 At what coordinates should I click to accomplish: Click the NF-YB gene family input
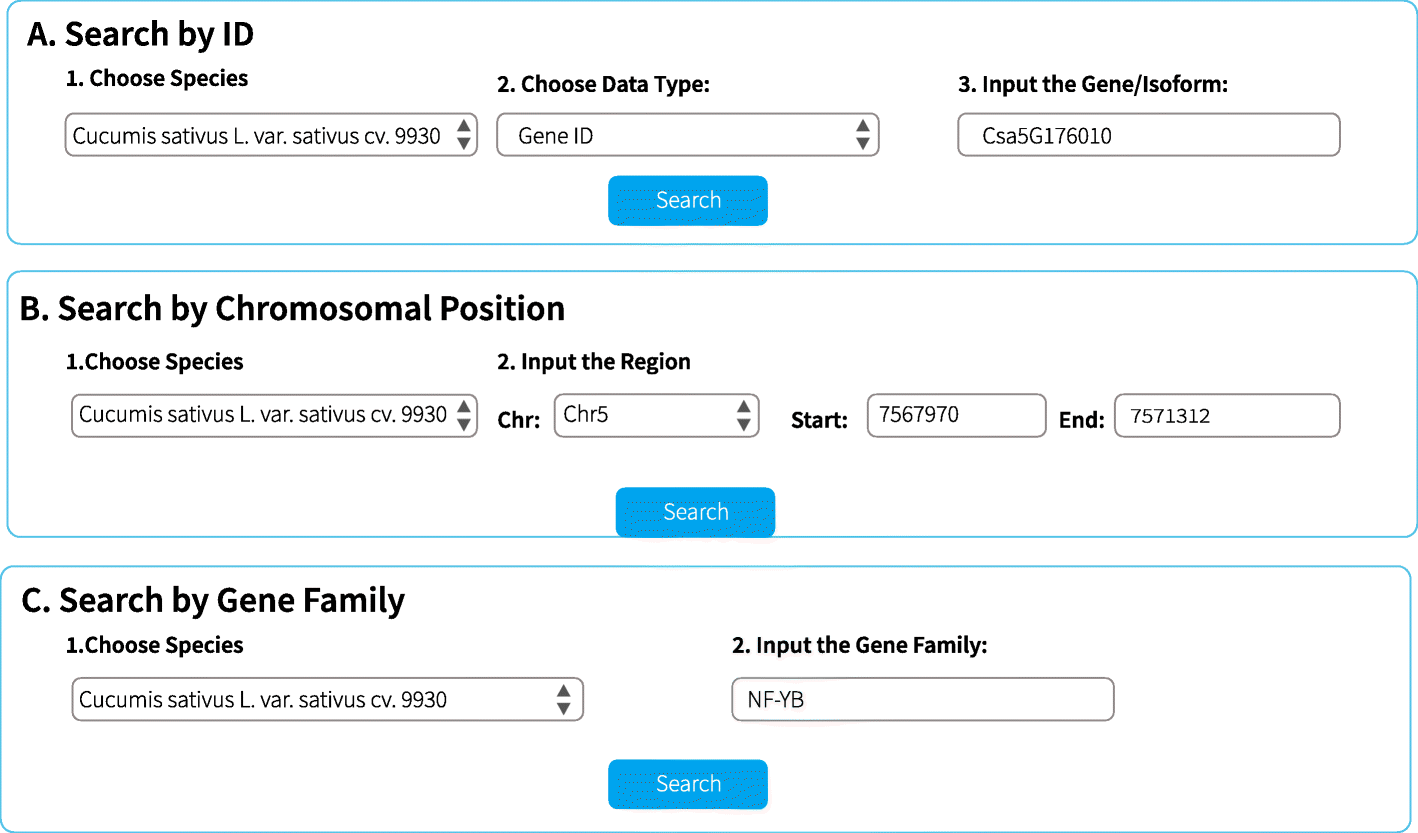[922, 699]
